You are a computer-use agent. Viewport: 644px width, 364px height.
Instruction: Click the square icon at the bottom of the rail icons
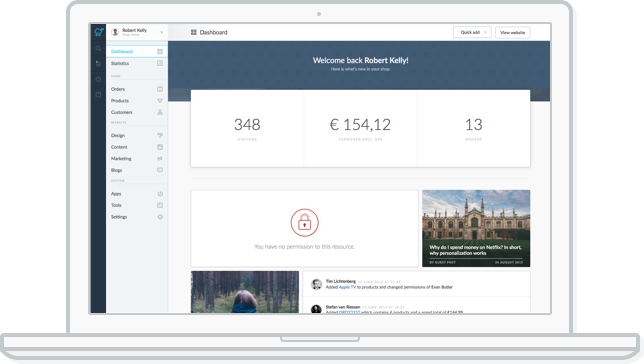pos(98,94)
